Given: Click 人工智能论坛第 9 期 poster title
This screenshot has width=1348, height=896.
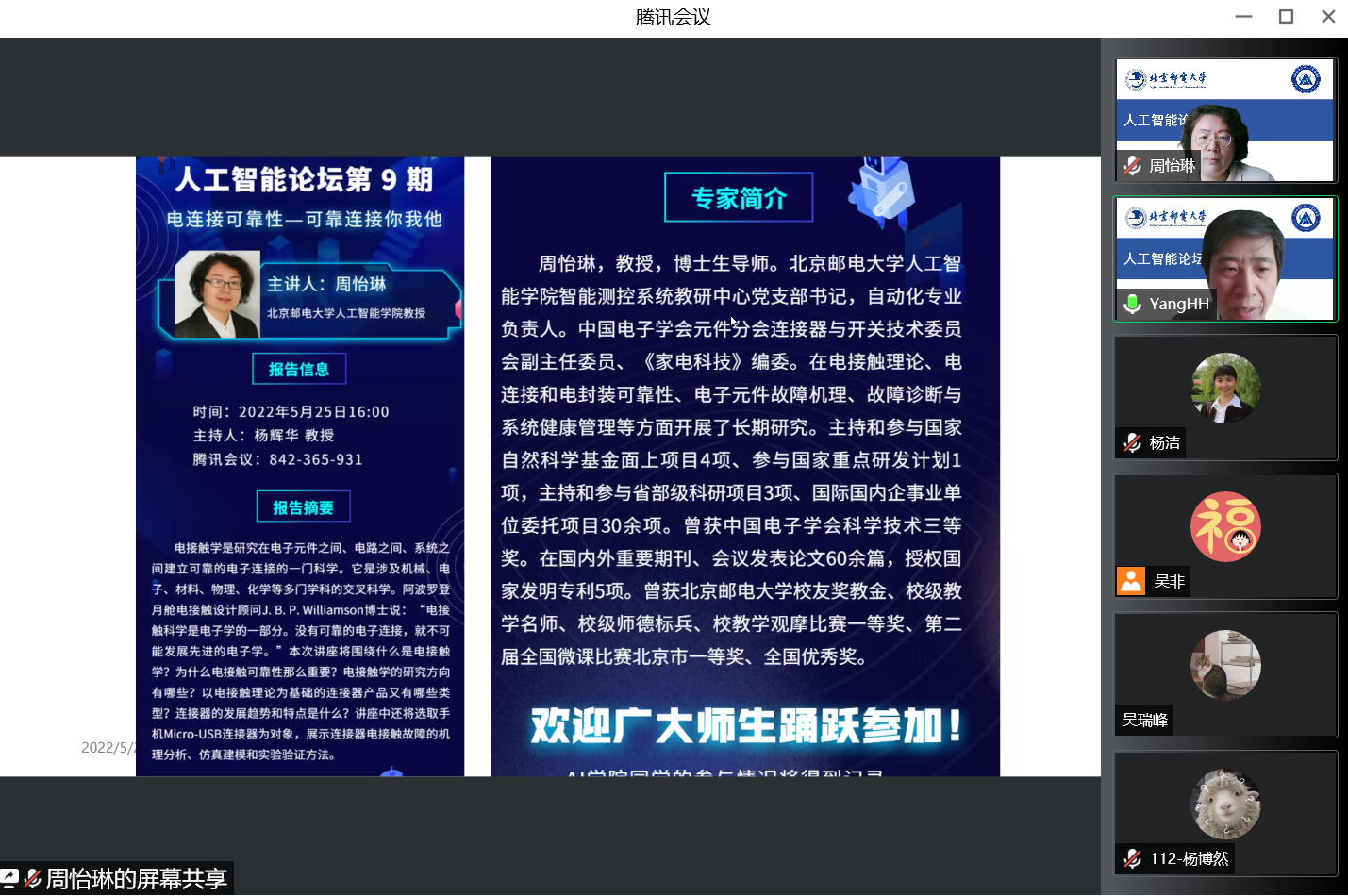Looking at the screenshot, I should [x=304, y=179].
